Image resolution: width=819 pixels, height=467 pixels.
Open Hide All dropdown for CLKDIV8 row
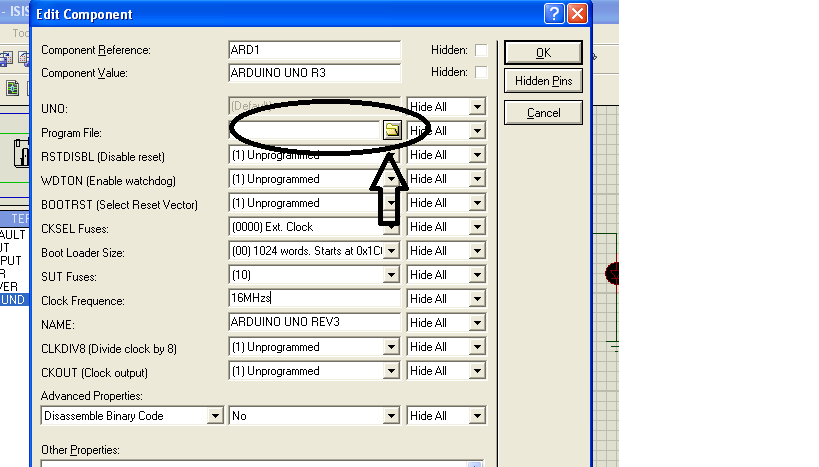coord(477,347)
